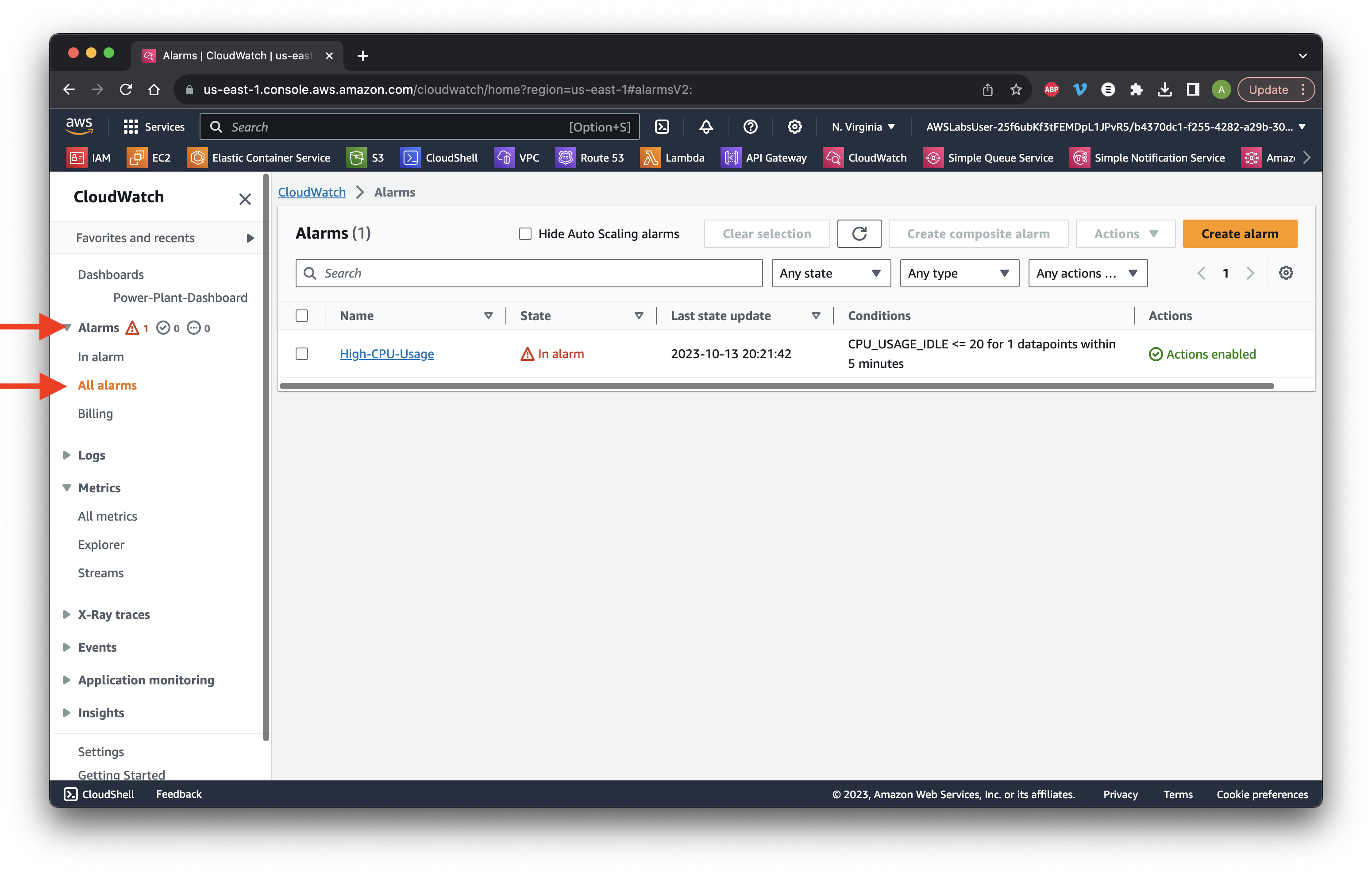Close the CloudWatch navigation panel
Screen dimensions: 1372x873
pos(244,199)
